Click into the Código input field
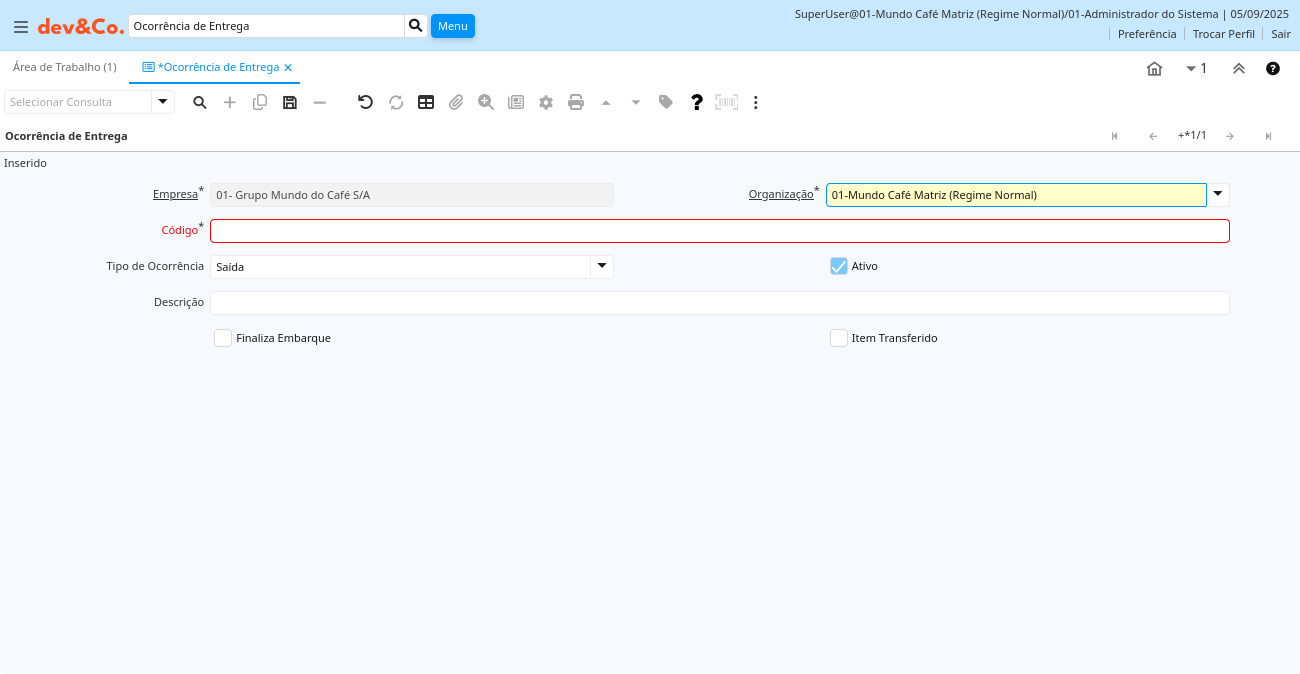1300x674 pixels. point(719,231)
